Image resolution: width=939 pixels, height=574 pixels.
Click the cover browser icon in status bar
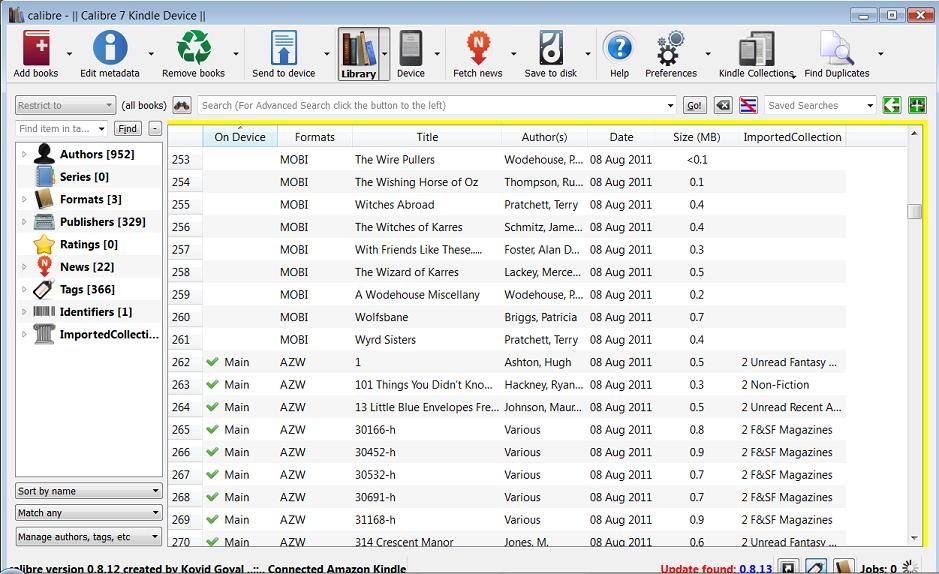[x=789, y=567]
